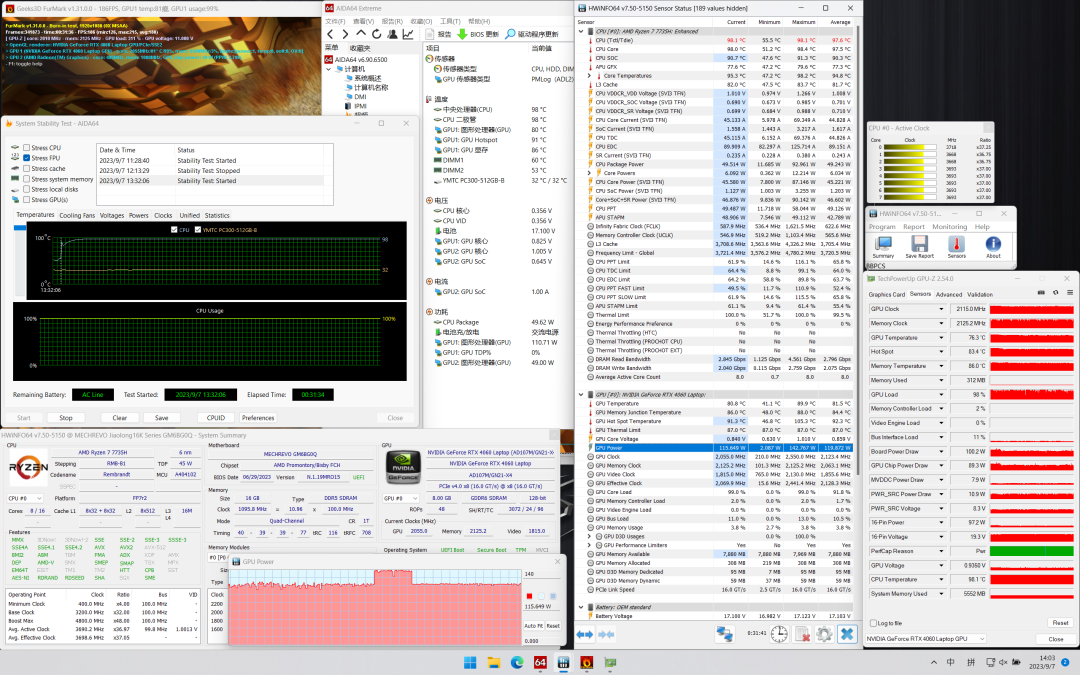Switch to the Cooling Fans tab
1080x675 pixels.
(x=77, y=215)
